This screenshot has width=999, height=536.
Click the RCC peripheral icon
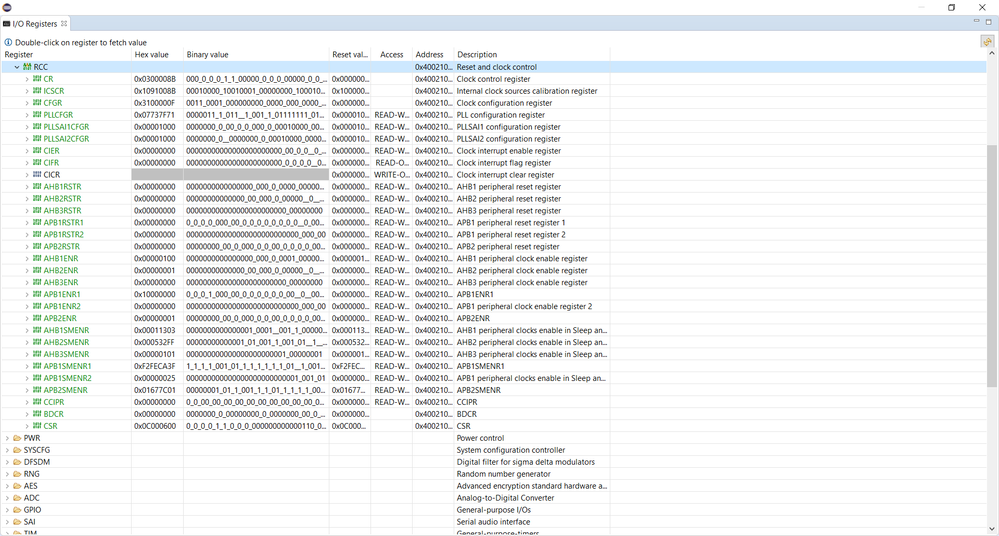coord(27,67)
